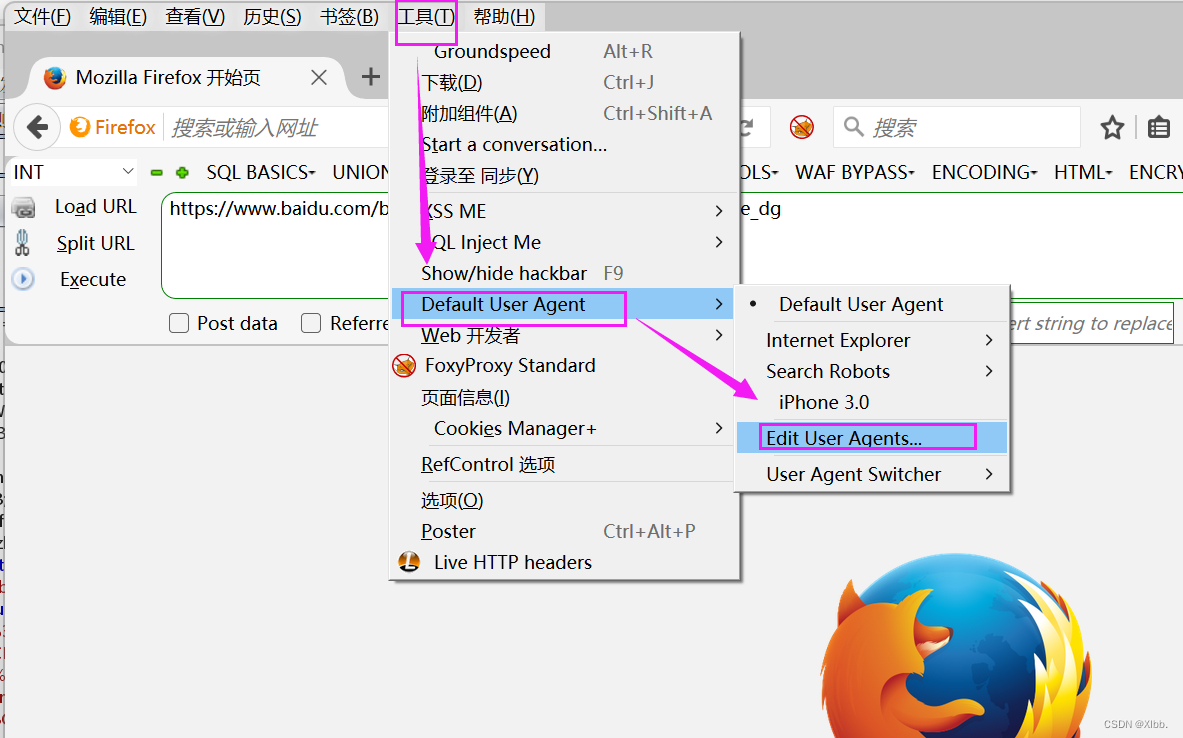Select Edit User Agents... entry
Screen dimensions: 1183x738
871,438
